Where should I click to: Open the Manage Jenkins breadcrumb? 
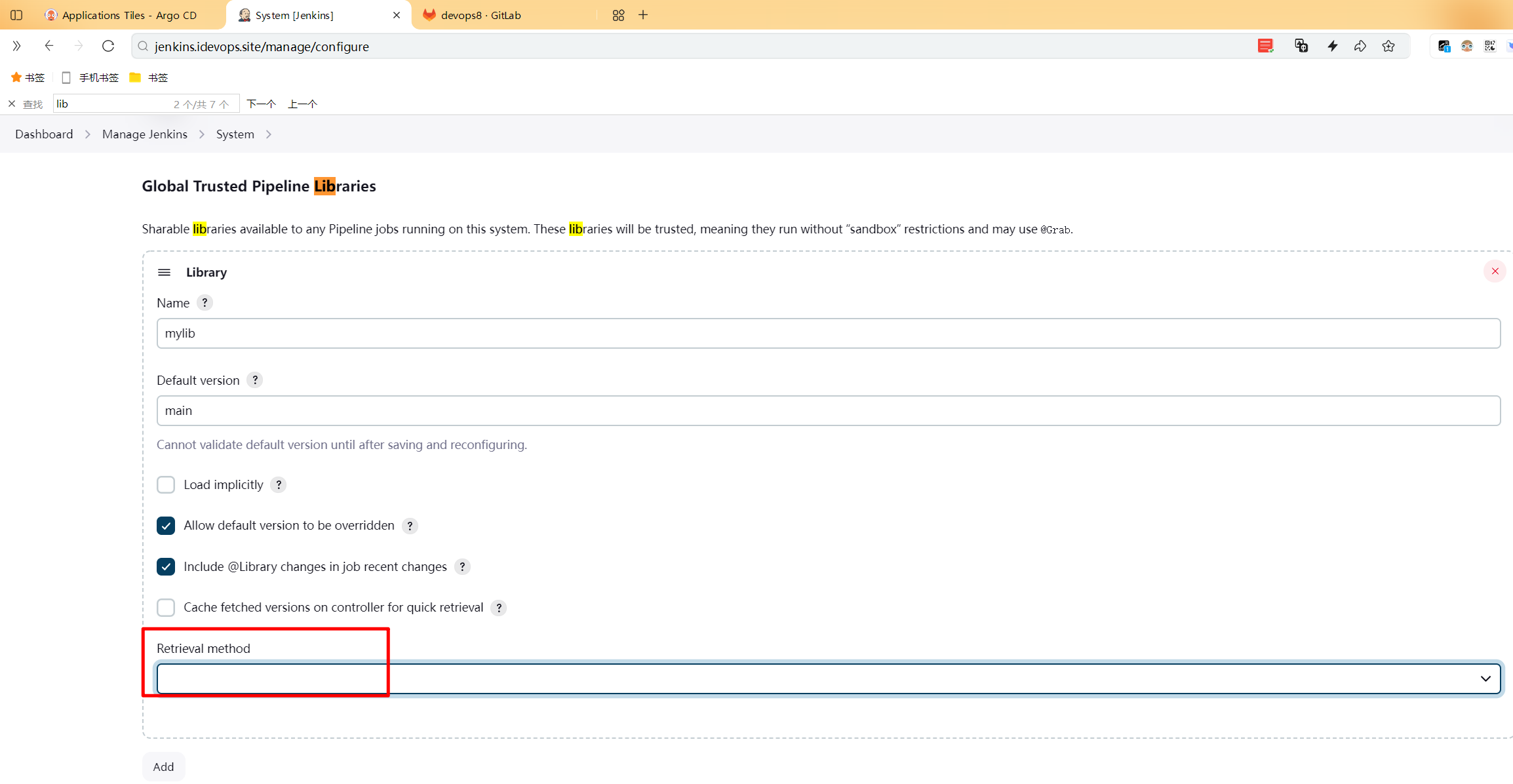point(145,134)
